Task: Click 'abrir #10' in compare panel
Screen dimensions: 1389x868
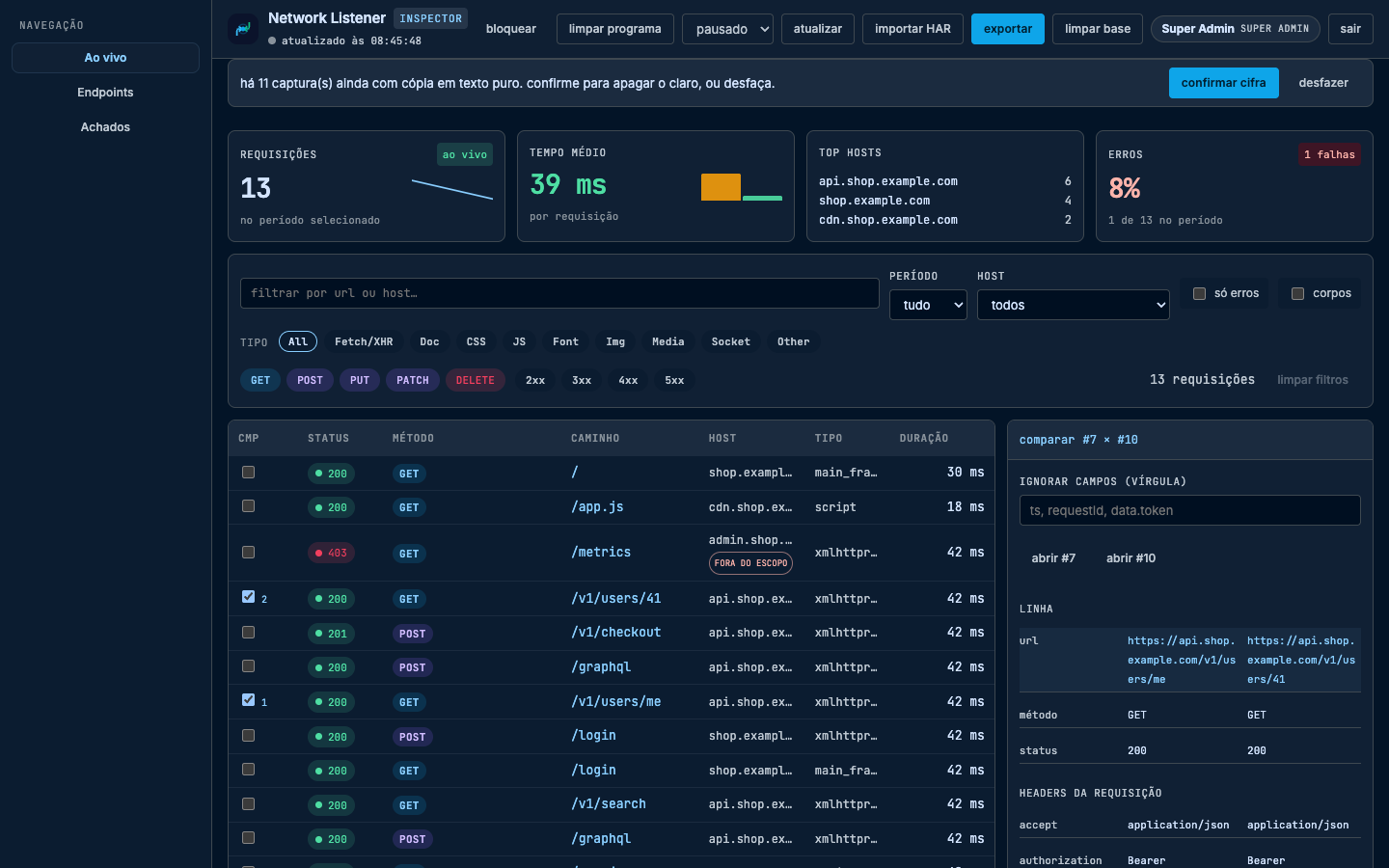Action: pos(1130,558)
